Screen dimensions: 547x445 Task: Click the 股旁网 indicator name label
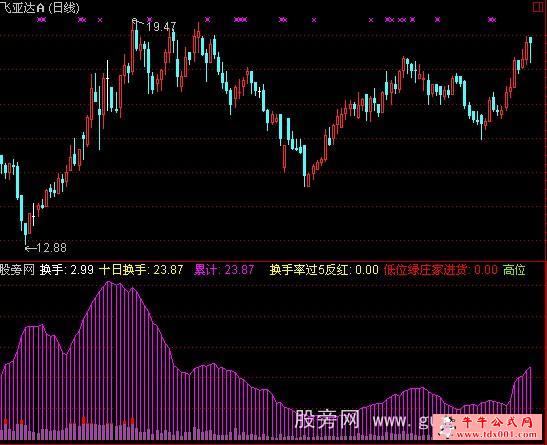[17, 270]
